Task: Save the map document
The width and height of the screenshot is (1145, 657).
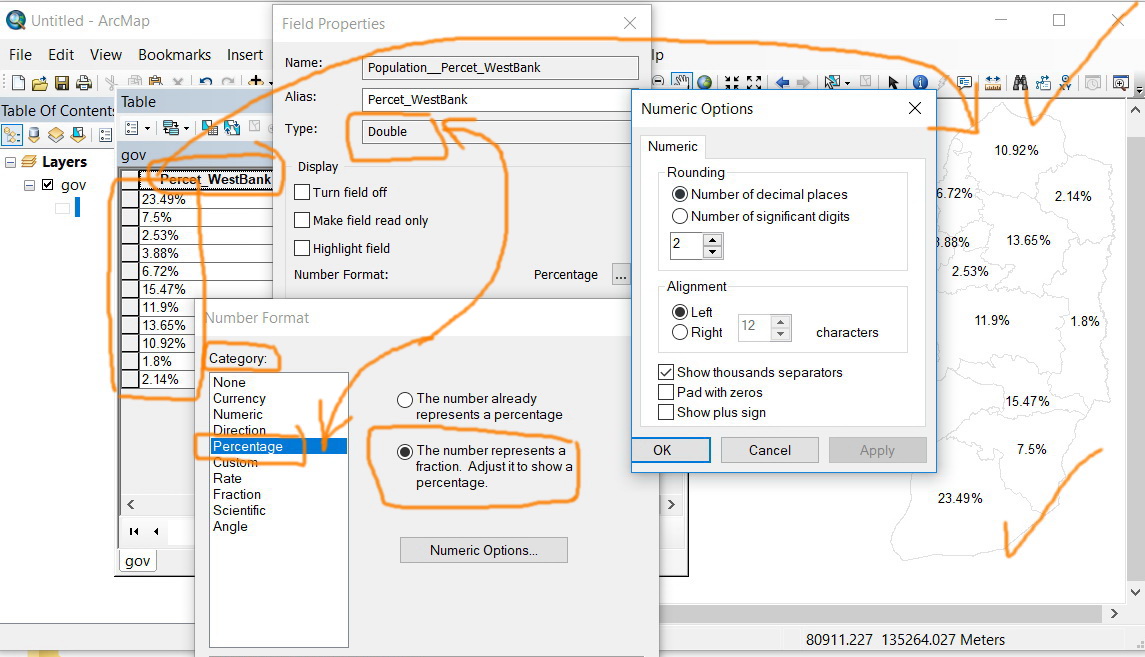Action: 62,82
